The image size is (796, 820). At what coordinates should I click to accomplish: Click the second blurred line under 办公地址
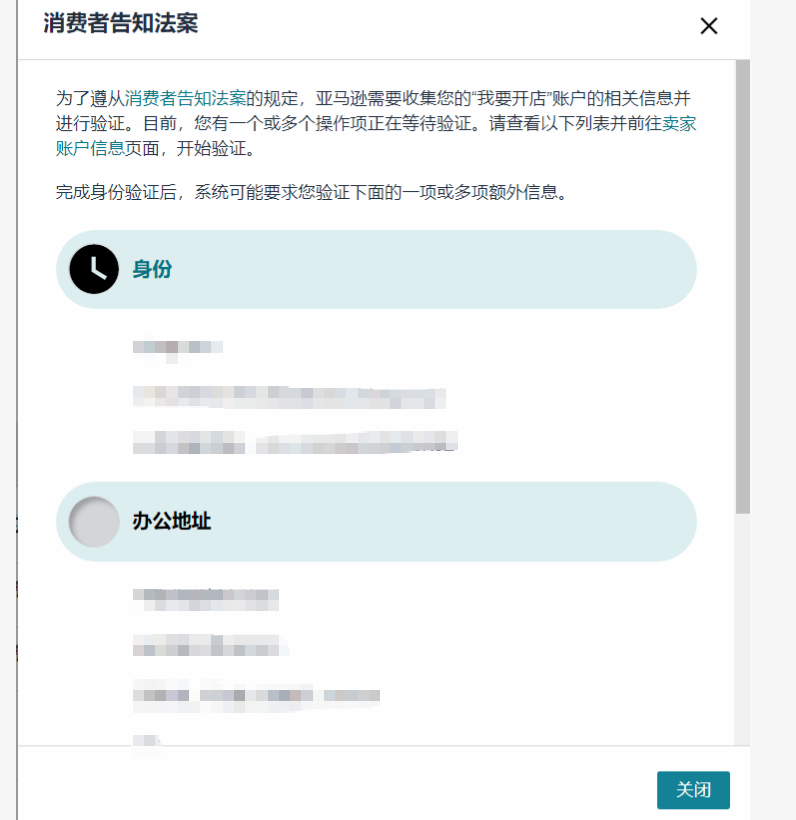click(209, 646)
